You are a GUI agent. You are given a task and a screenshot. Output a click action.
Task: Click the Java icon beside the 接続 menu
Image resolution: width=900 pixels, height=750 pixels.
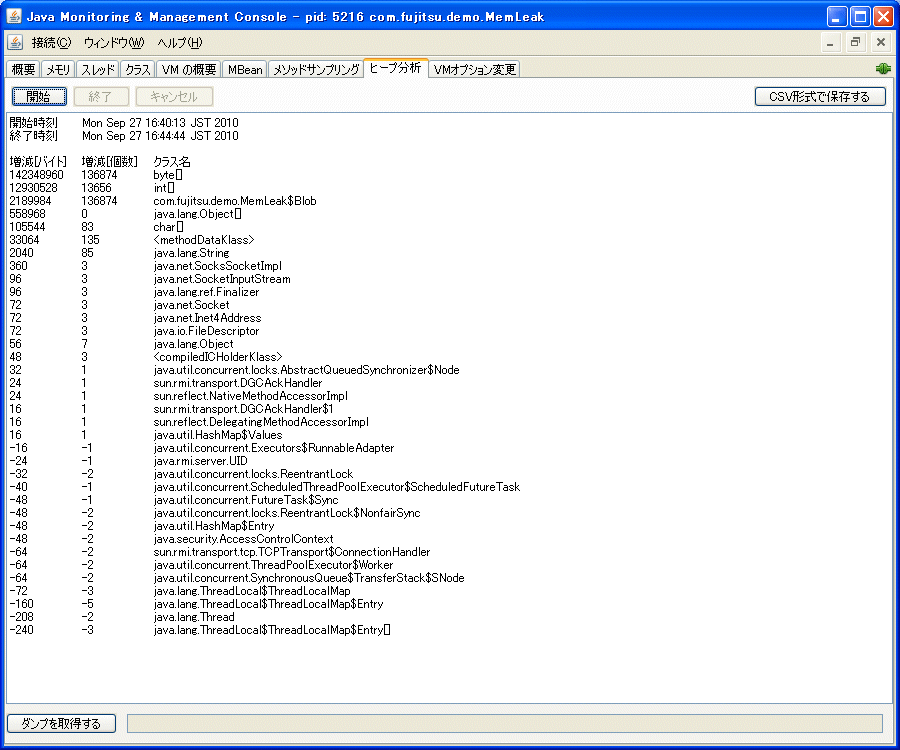click(x=15, y=42)
